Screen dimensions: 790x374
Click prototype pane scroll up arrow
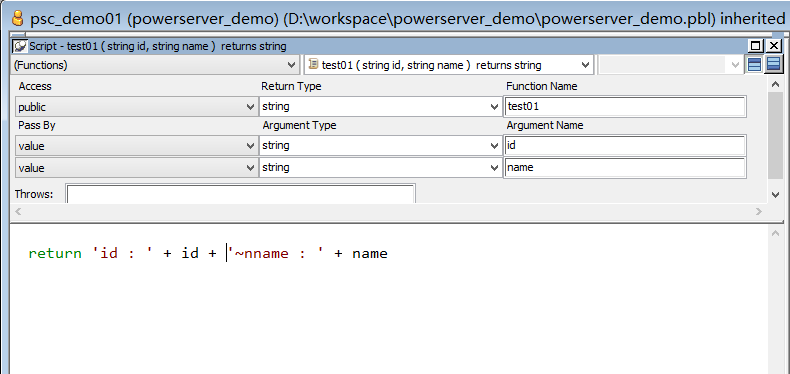(776, 85)
